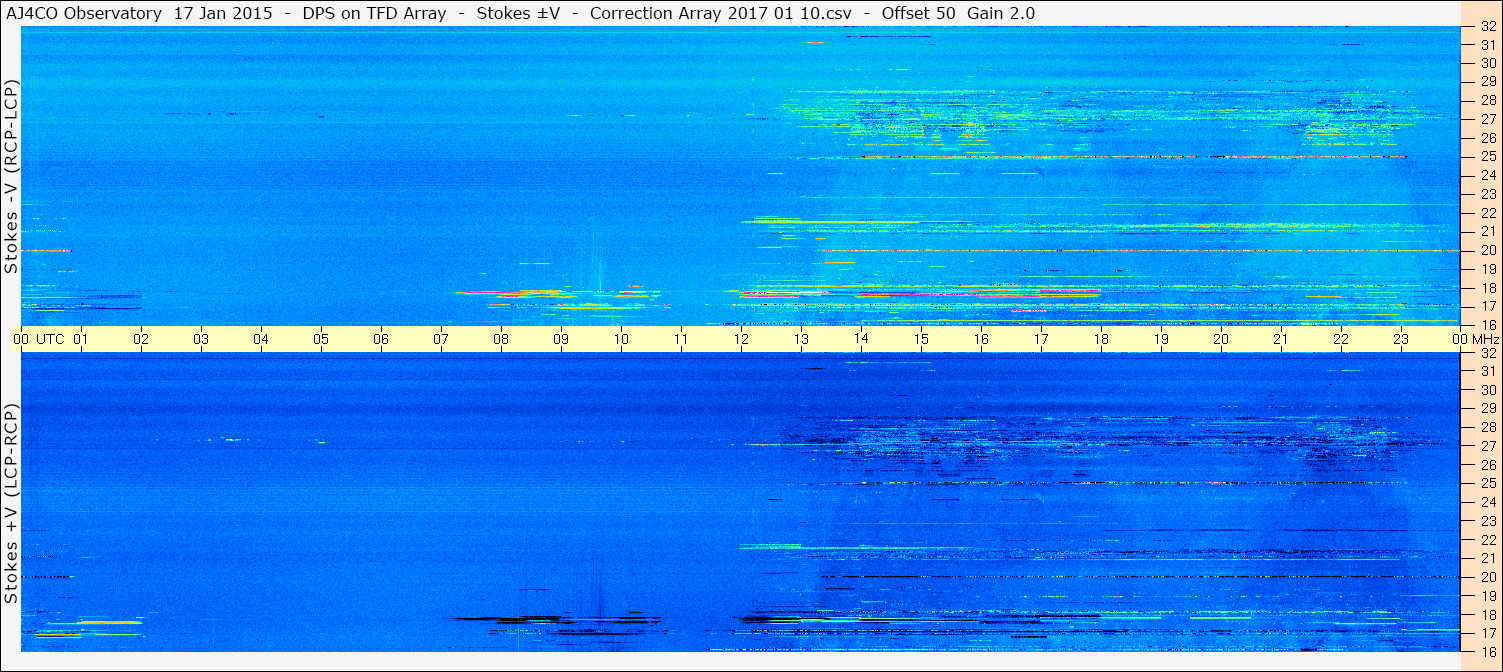This screenshot has height=672, width=1503.
Task: Click the 11 hour marker on the time axis
Action: click(x=681, y=340)
